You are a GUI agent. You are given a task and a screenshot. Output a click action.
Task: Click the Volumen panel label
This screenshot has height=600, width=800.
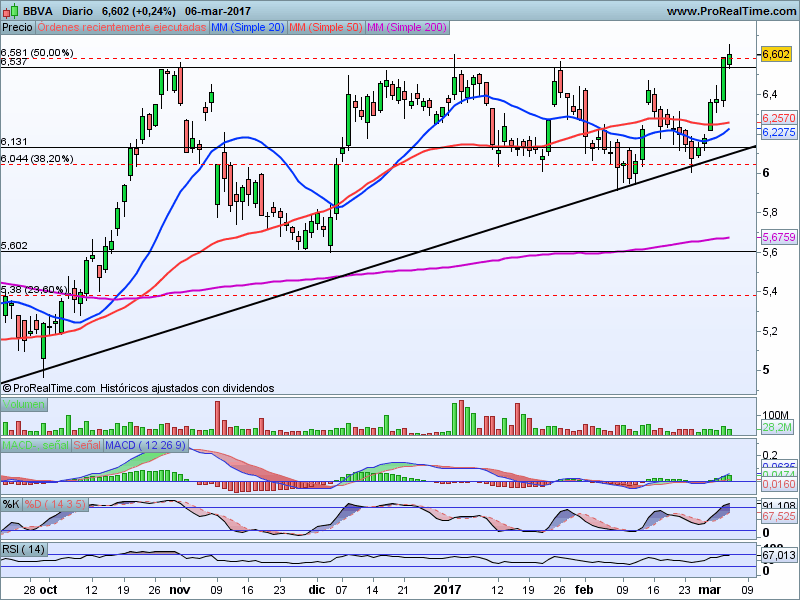[24, 405]
